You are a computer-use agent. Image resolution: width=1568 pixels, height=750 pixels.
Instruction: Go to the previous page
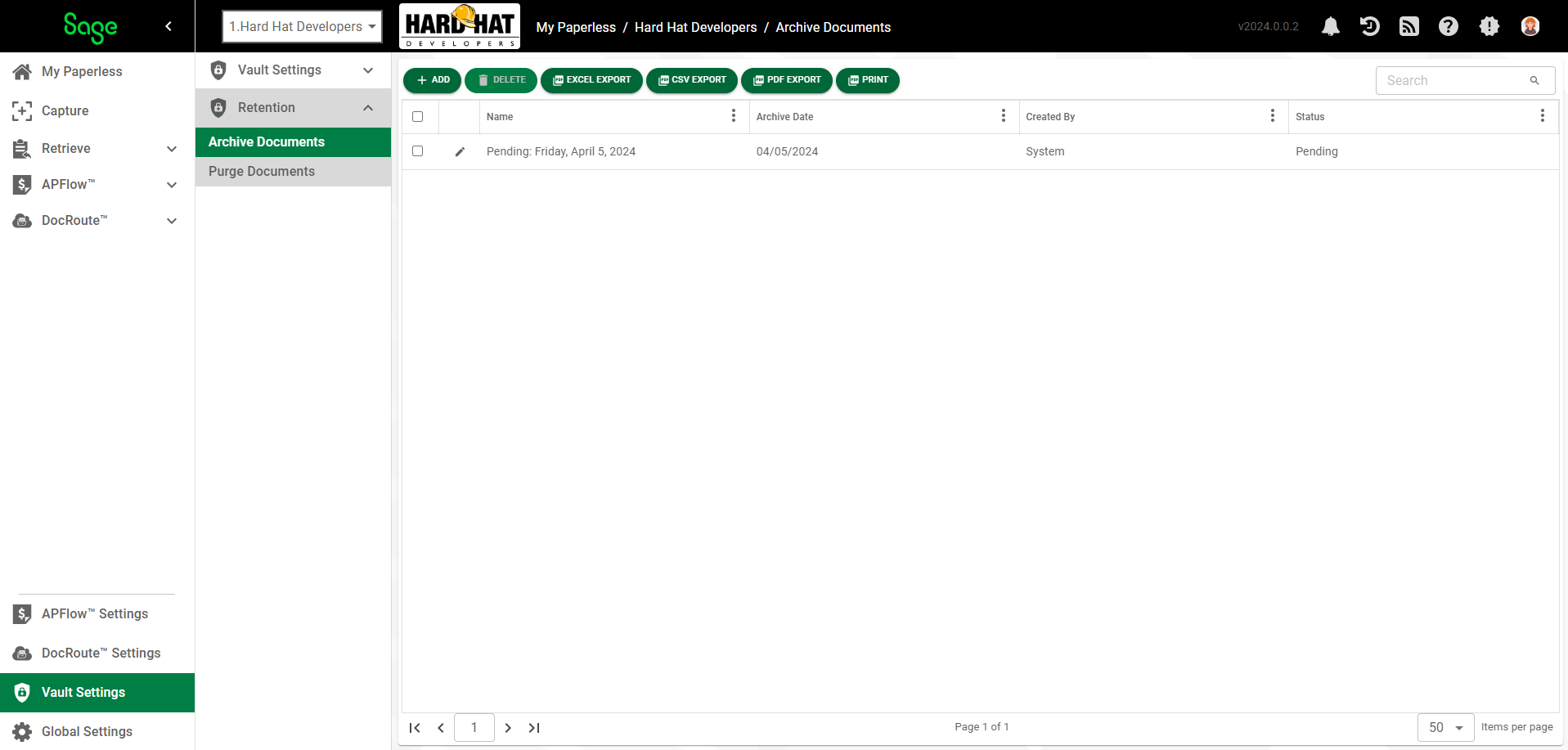pos(441,728)
